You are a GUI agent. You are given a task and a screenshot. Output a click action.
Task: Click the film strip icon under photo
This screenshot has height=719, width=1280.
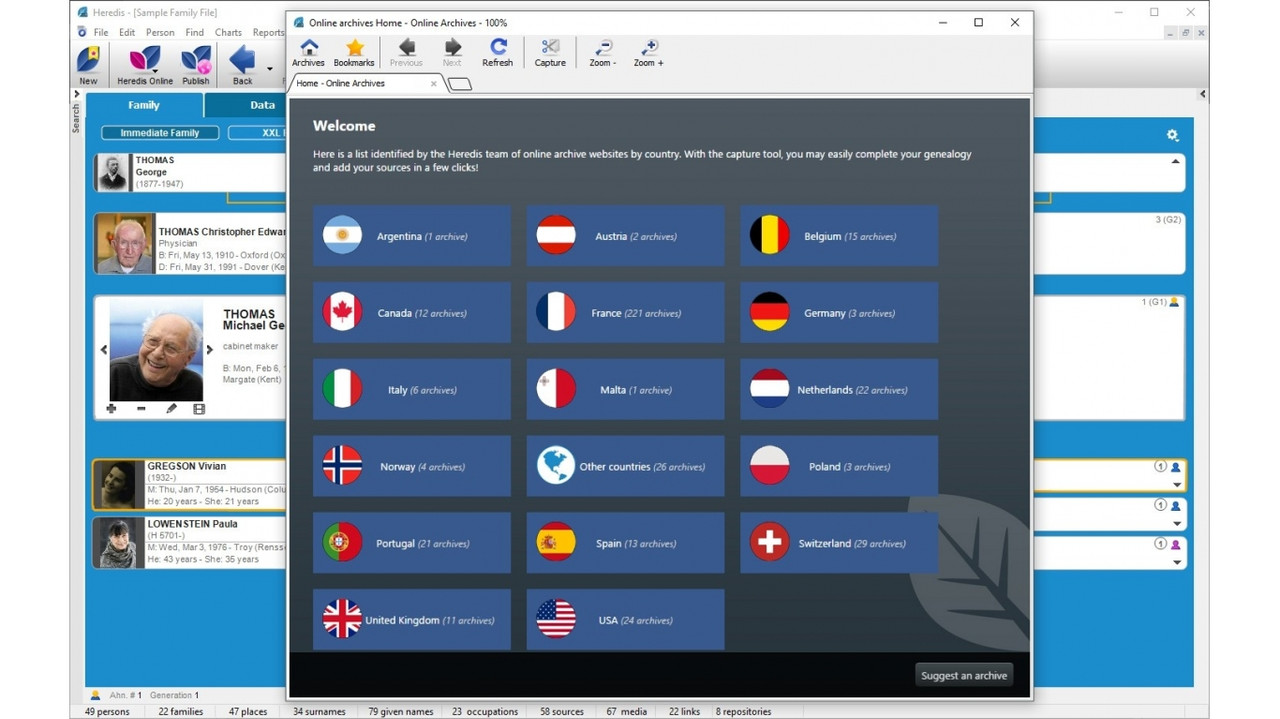[x=199, y=408]
